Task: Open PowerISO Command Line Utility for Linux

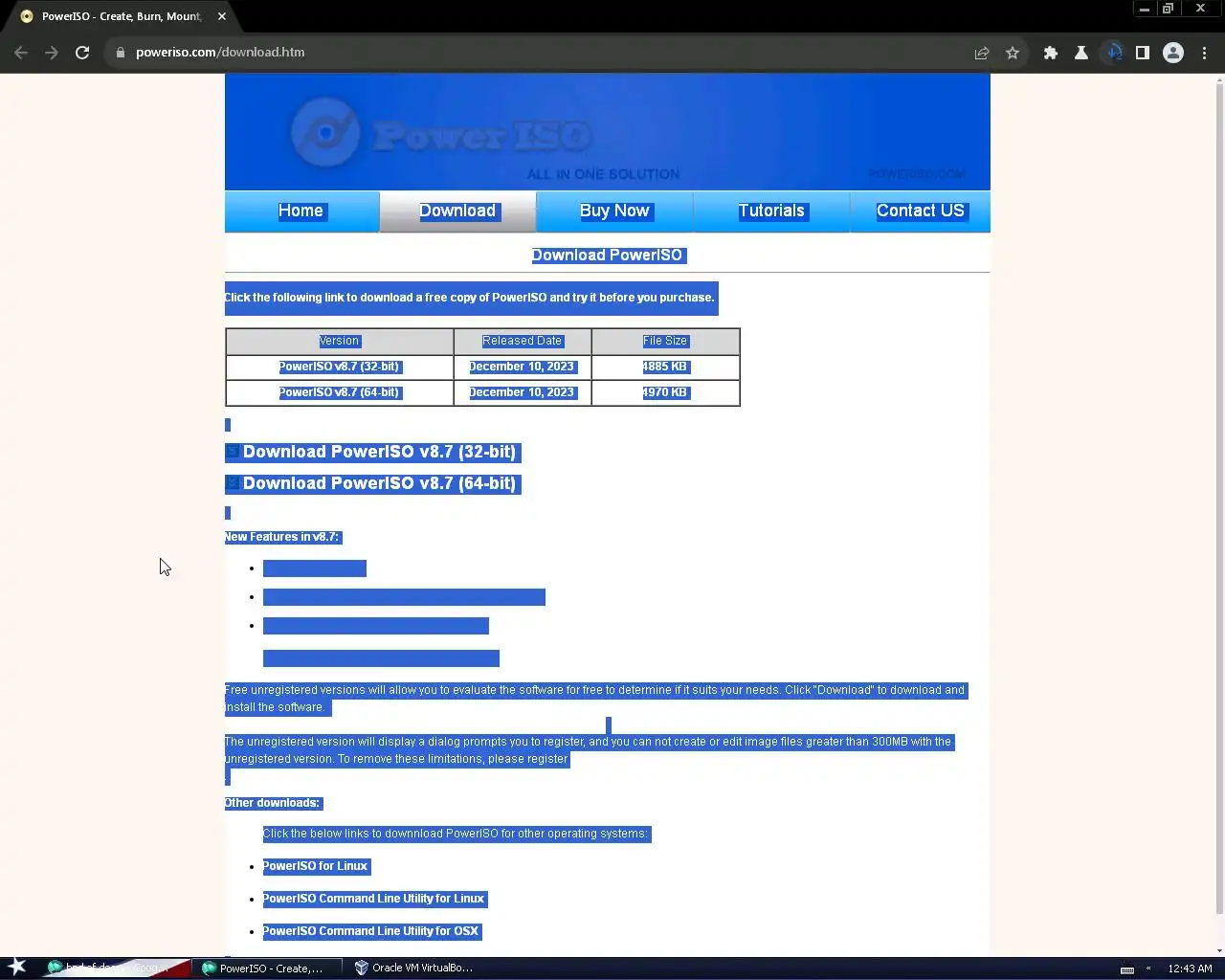Action: (373, 899)
